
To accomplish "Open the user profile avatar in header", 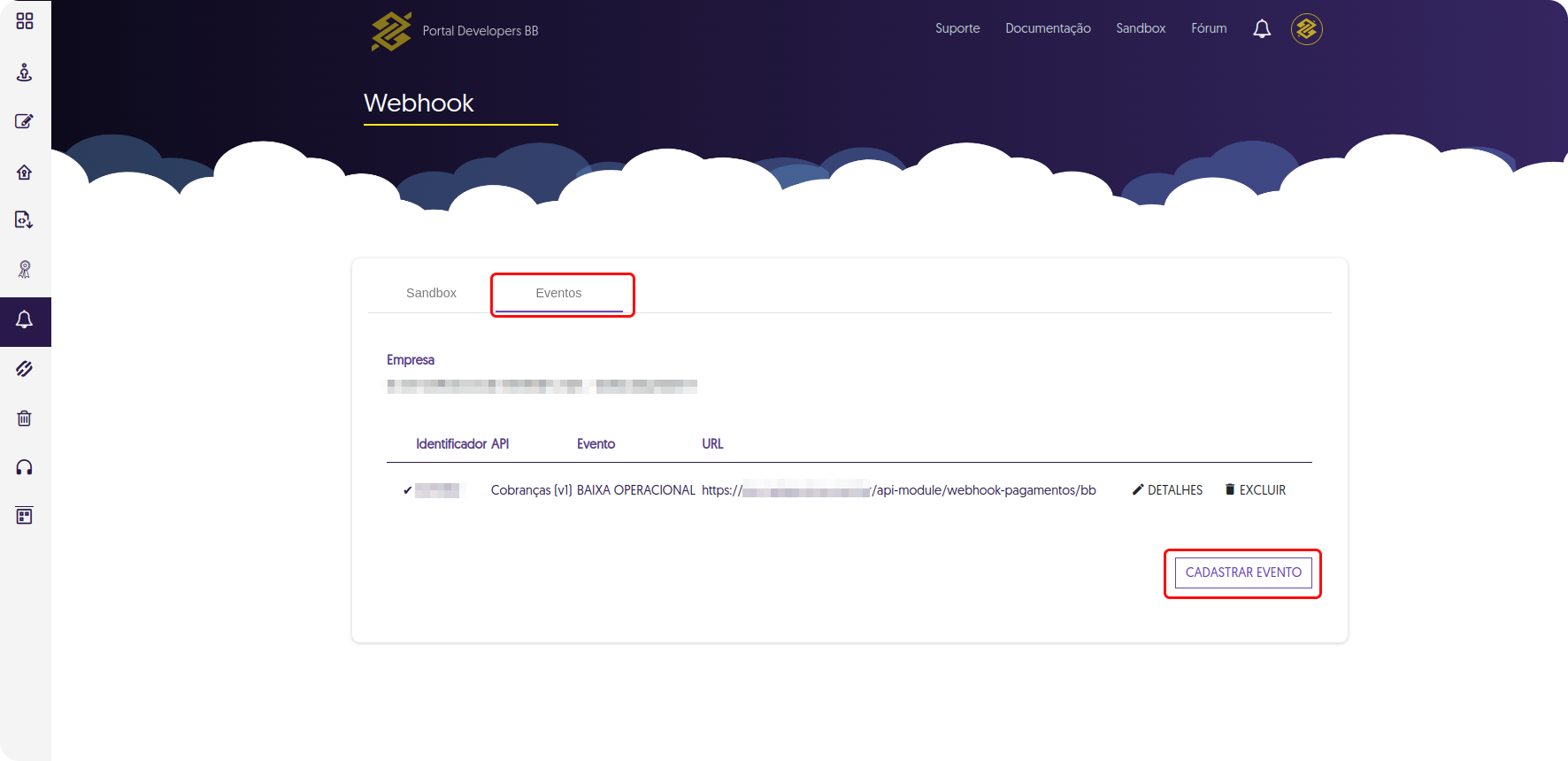I will click(1306, 29).
